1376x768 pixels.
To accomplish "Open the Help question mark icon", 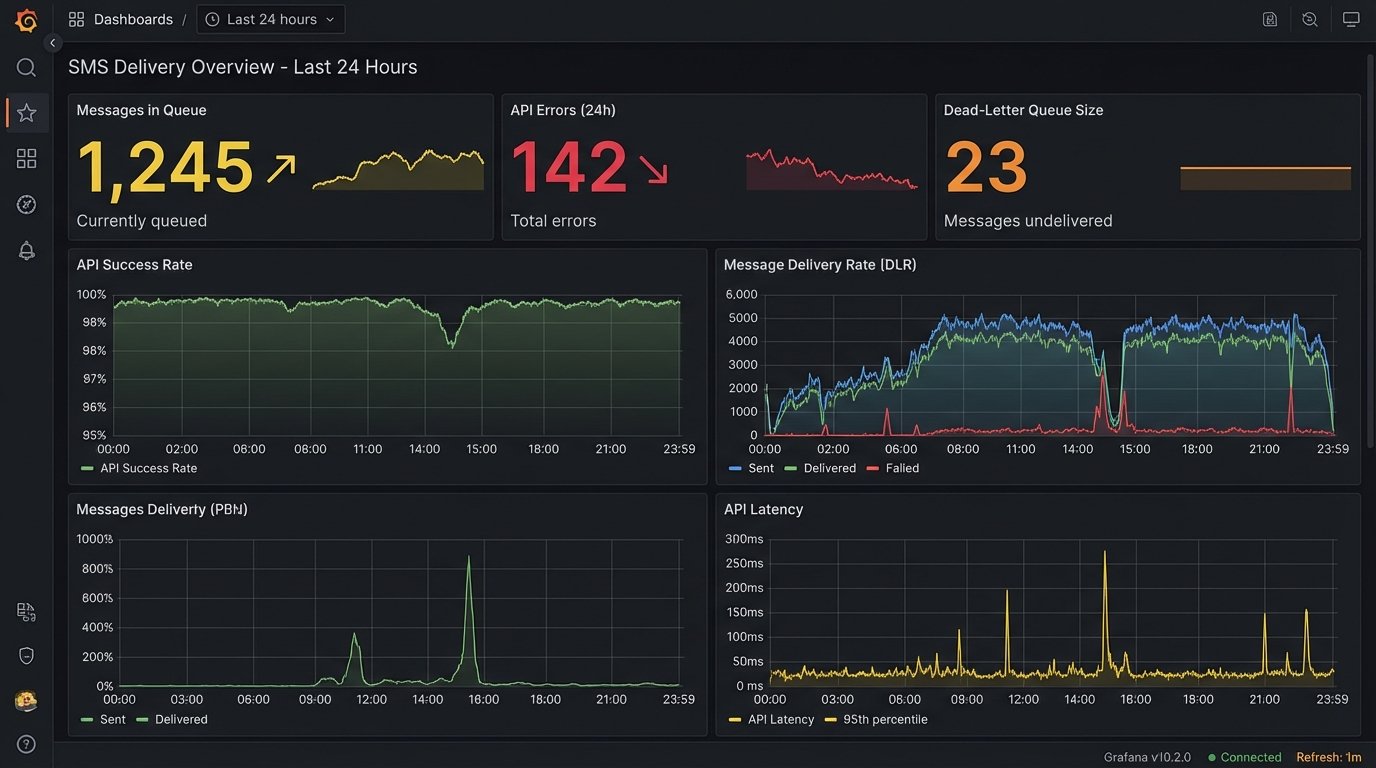I will 26,744.
